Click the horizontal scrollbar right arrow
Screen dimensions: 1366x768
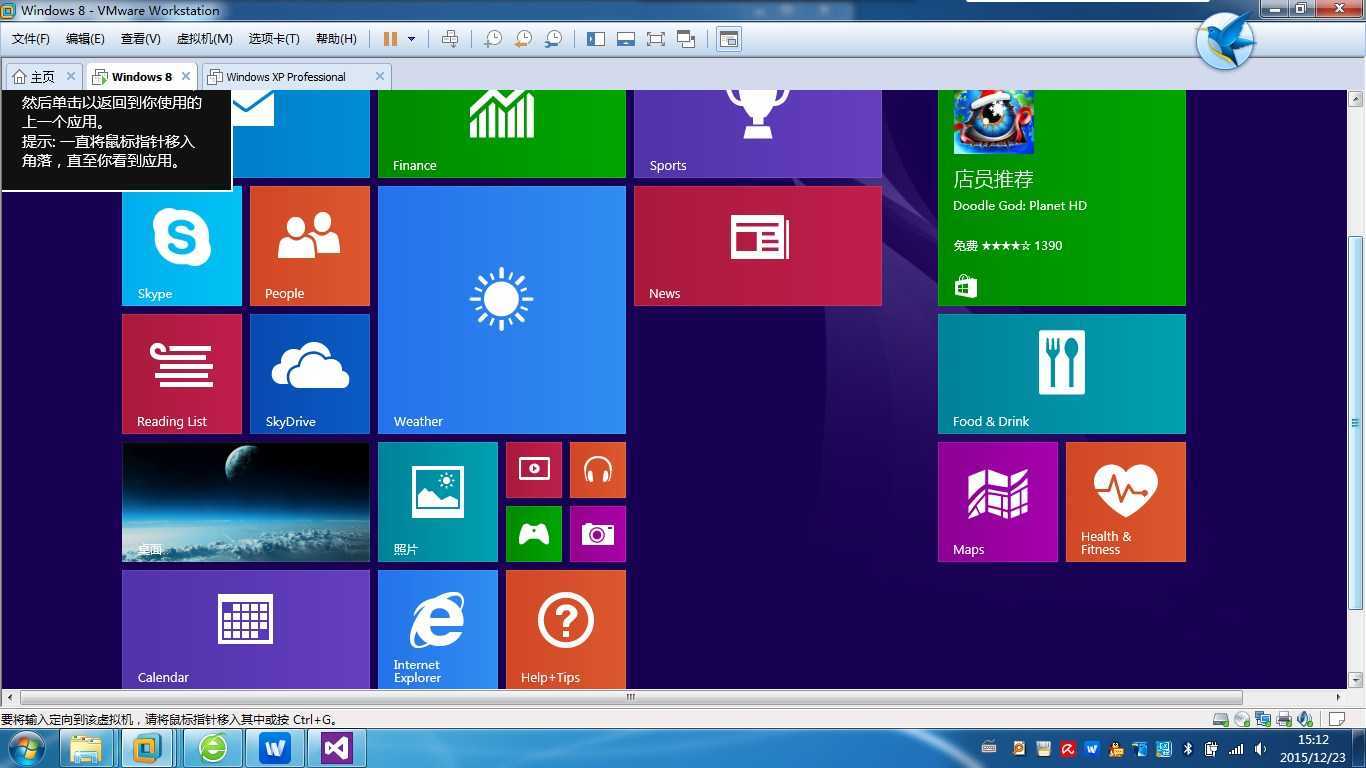1338,697
